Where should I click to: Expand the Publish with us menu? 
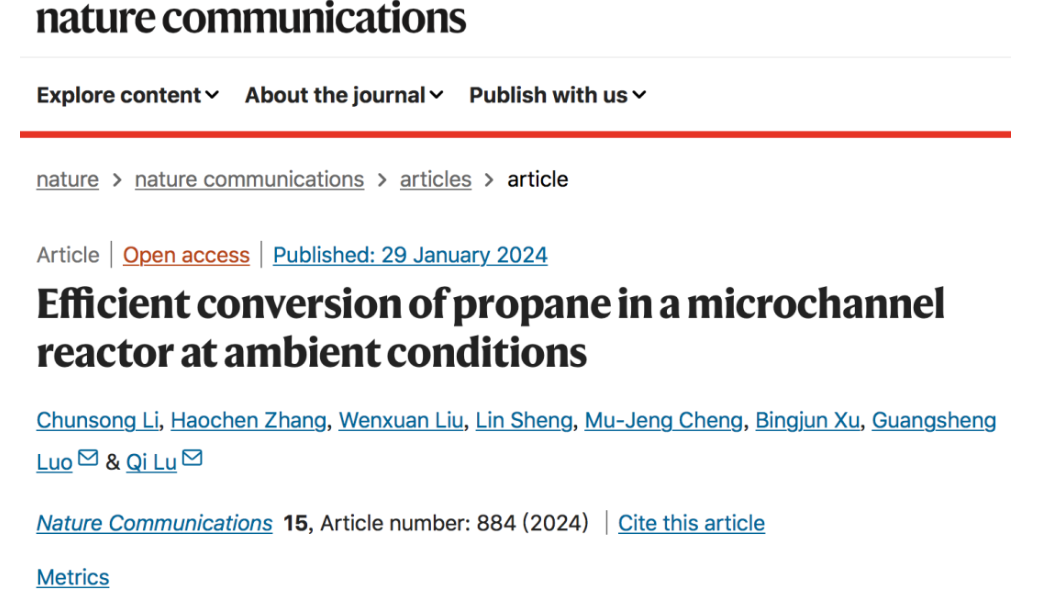pos(557,95)
